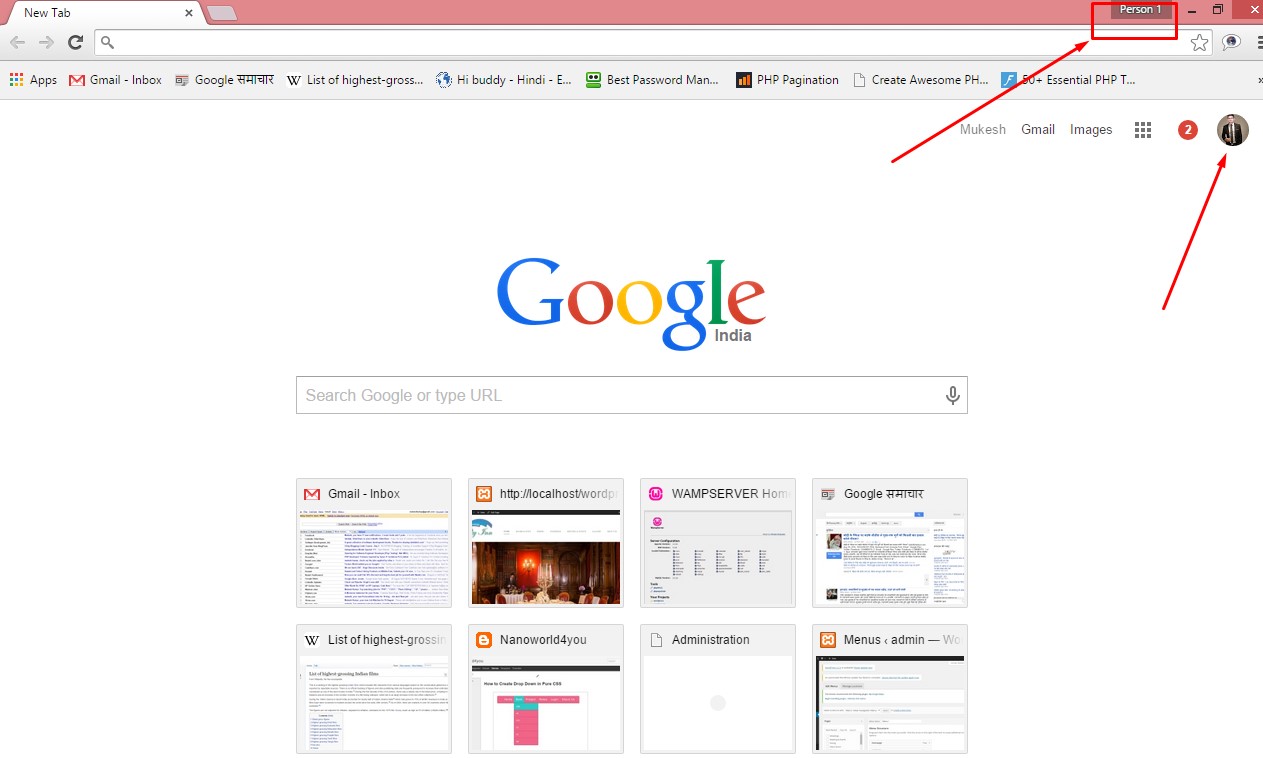Click the Search Google or type URL box
Viewport: 1263px width, 758px height.
coord(632,395)
